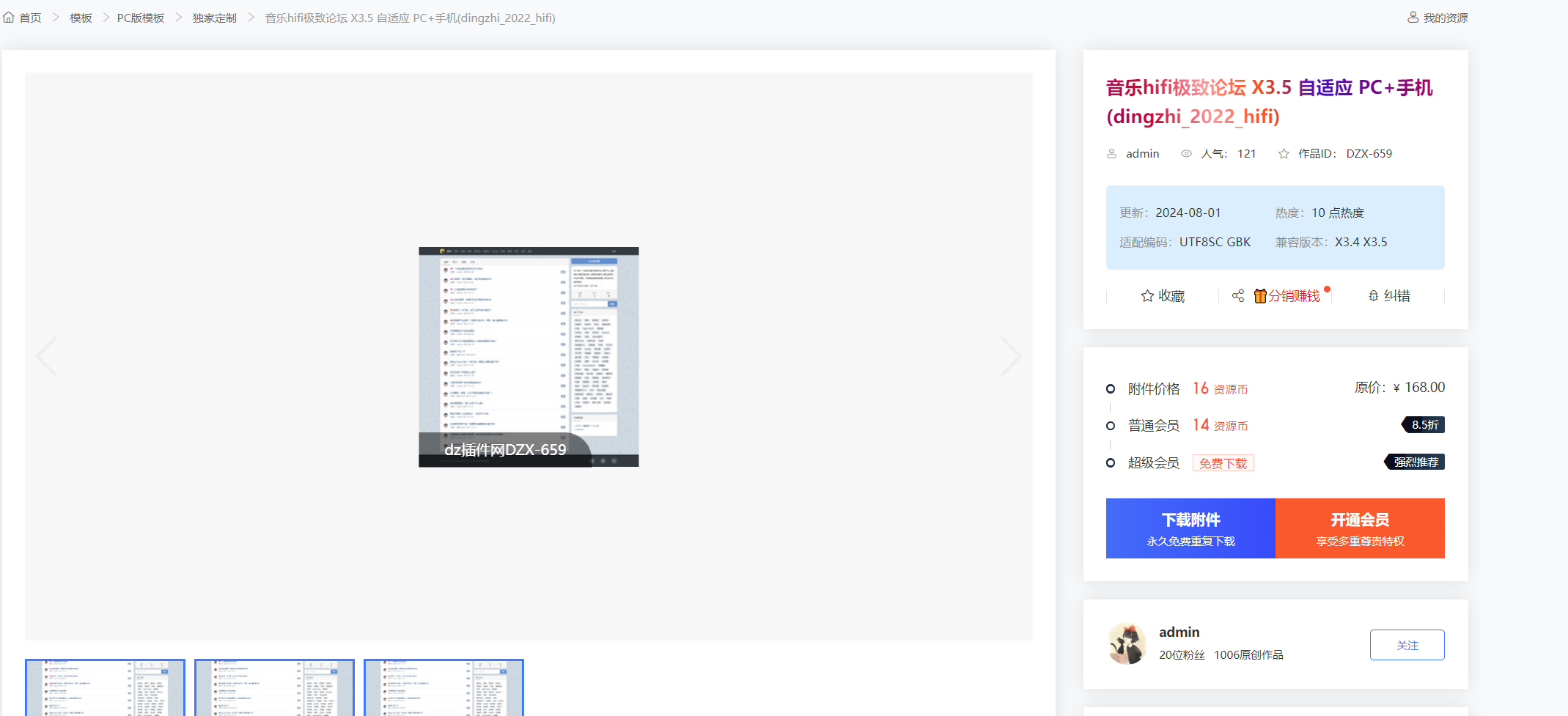1568x716 pixels.
Task: Click DZX-659 work ID text
Action: tap(1369, 153)
